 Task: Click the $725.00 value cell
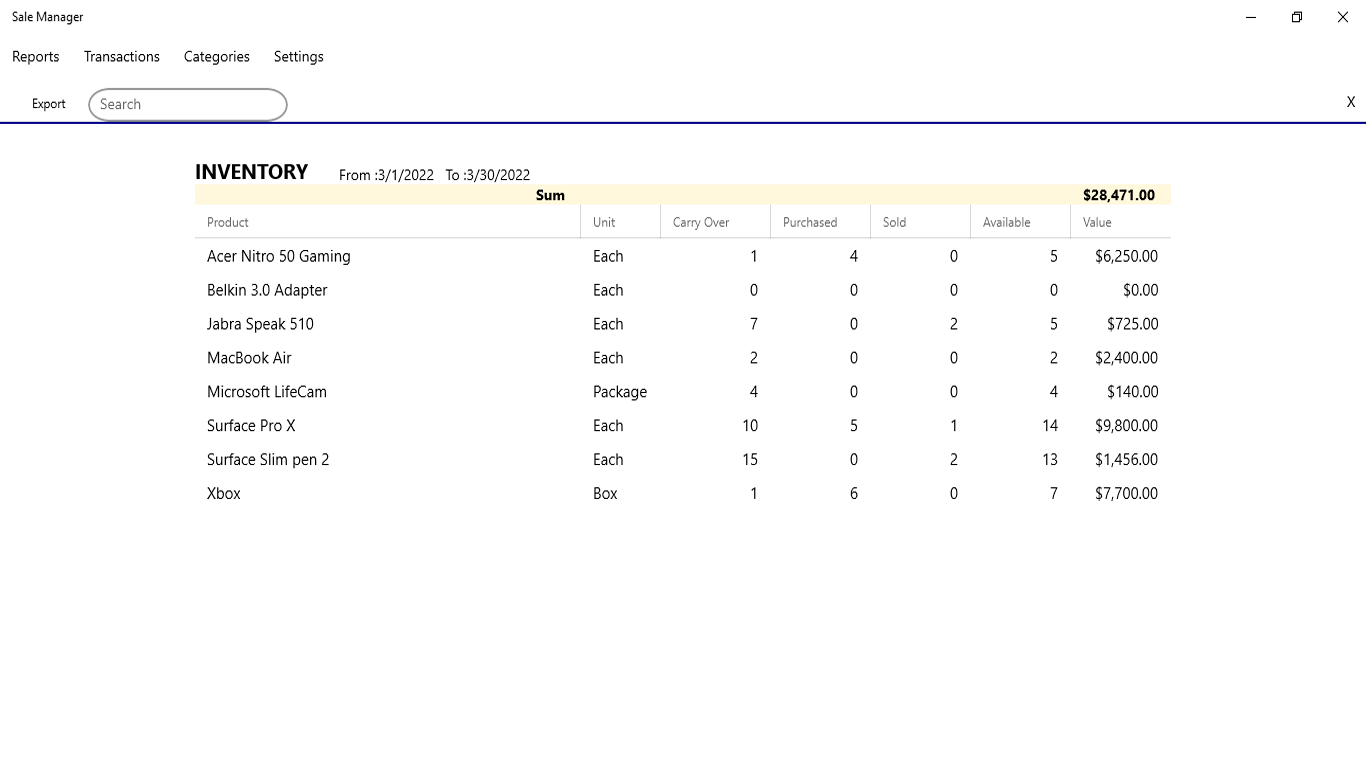(x=1133, y=324)
